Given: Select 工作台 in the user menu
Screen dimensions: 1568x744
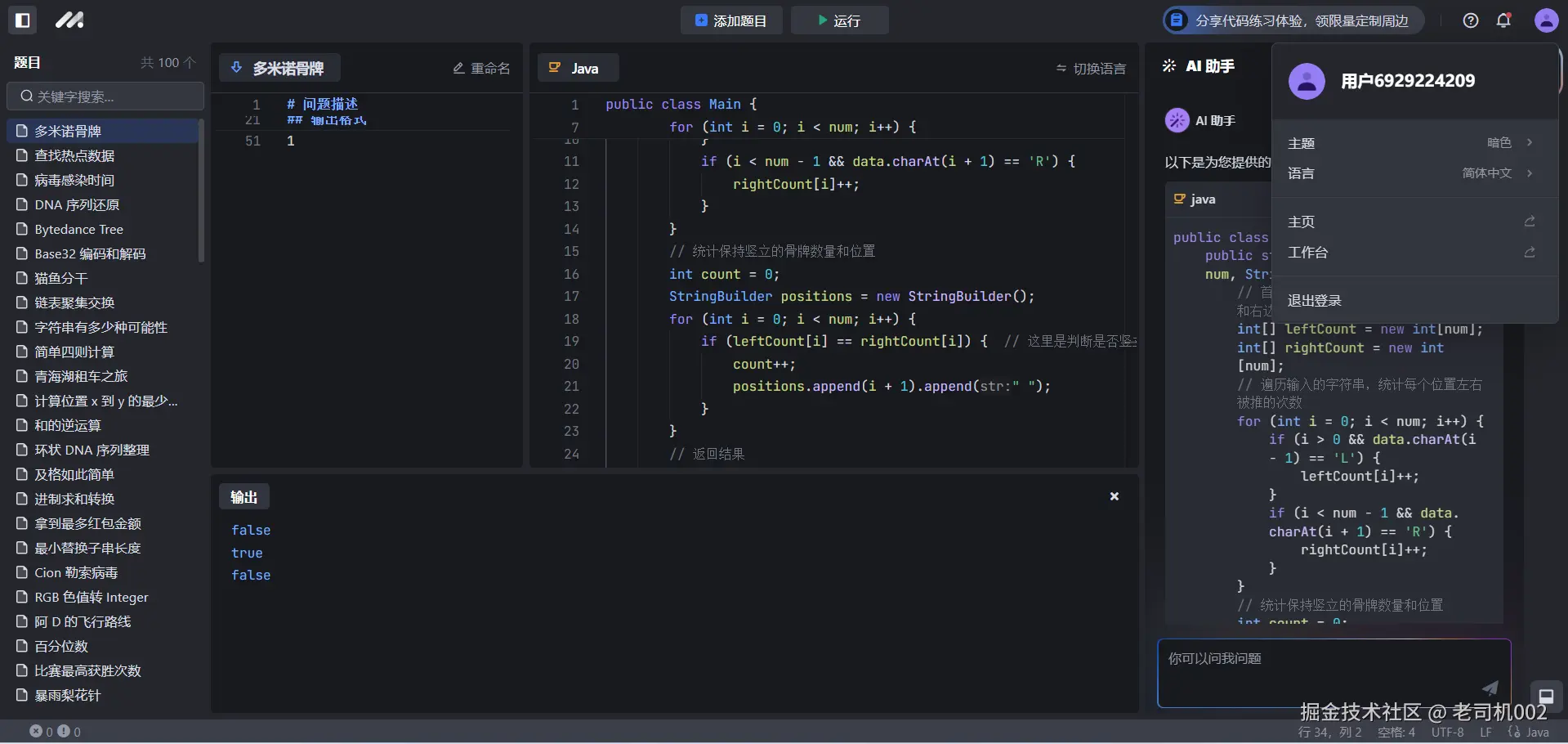Looking at the screenshot, I should 1415,253.
